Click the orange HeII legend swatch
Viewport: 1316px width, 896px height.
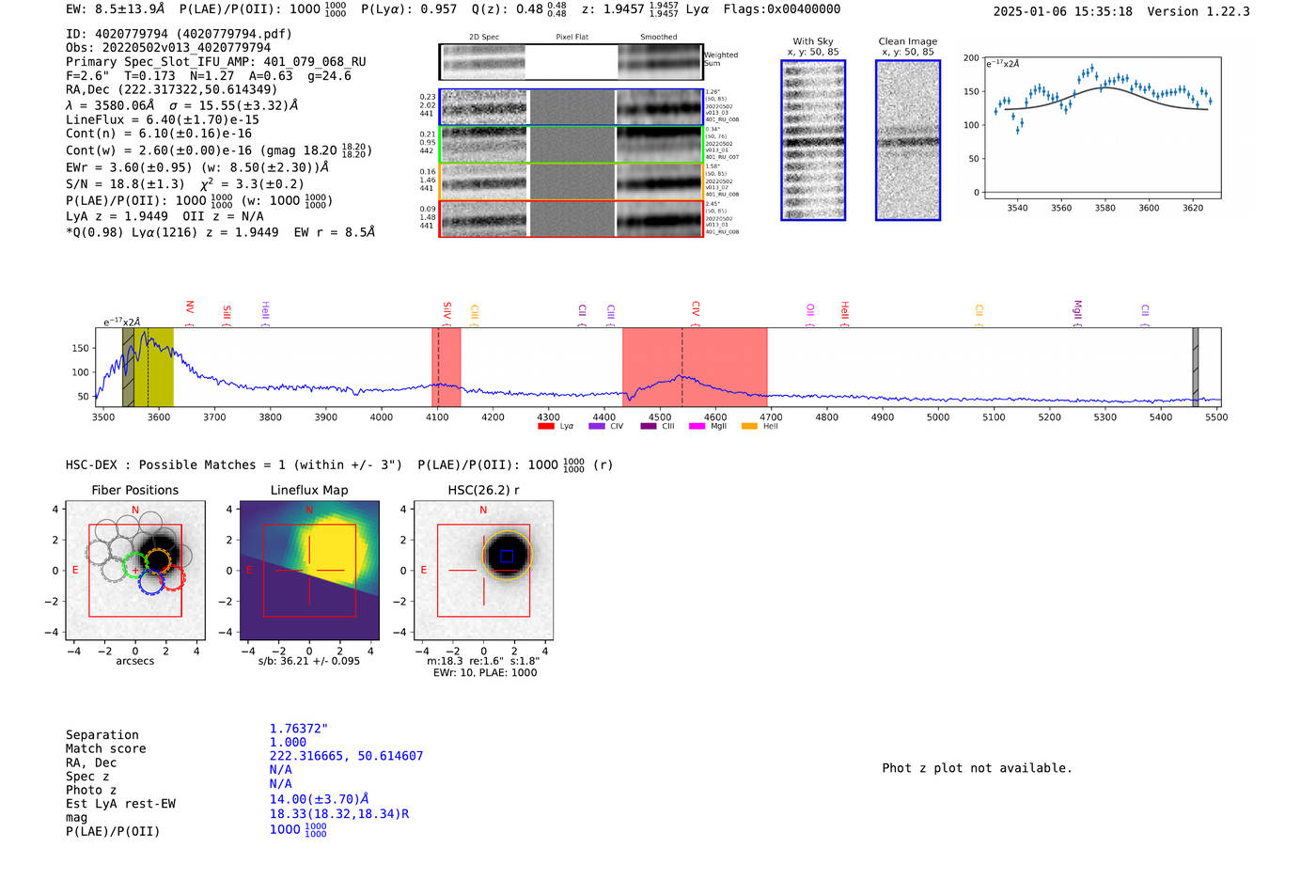(x=749, y=427)
